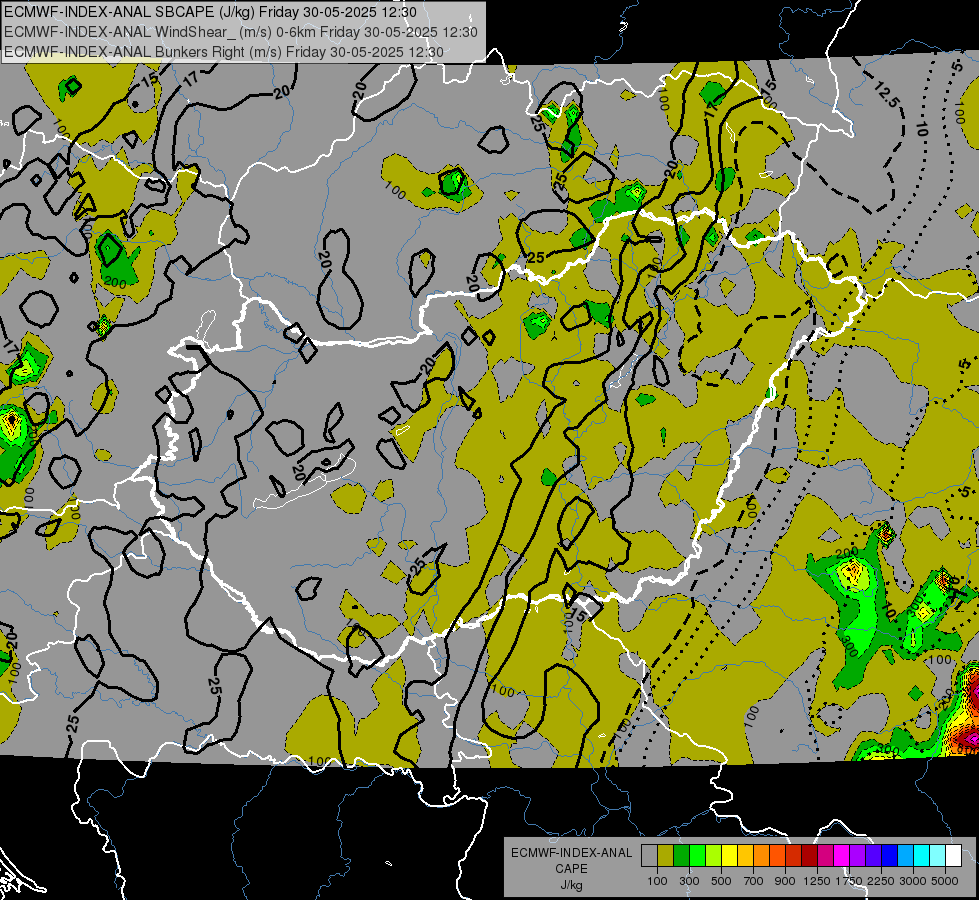Select the bright yellow legend swatch
Image resolution: width=979 pixels, height=900 pixels.
click(x=729, y=855)
